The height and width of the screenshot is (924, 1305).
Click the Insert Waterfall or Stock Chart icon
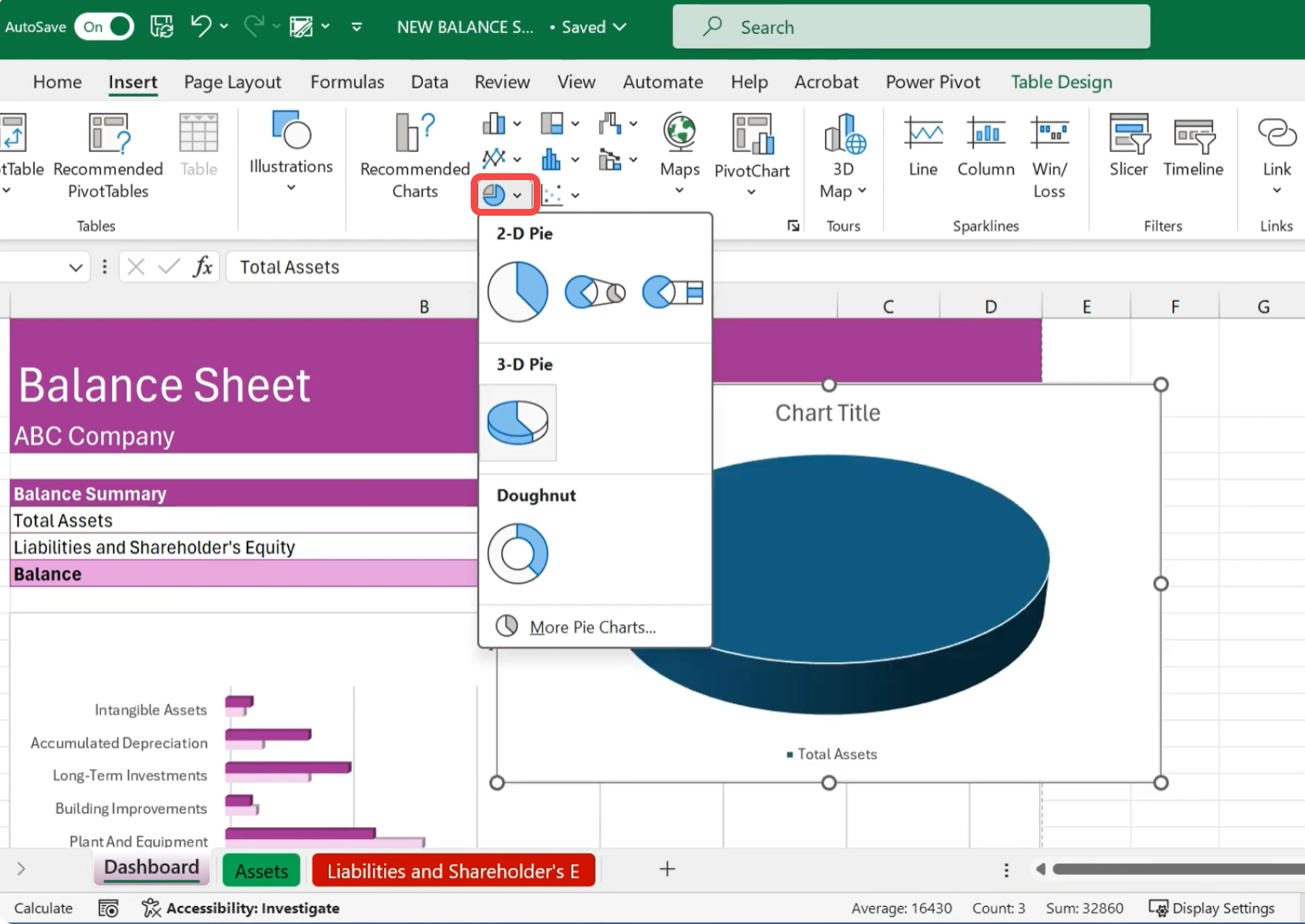pyautogui.click(x=610, y=124)
